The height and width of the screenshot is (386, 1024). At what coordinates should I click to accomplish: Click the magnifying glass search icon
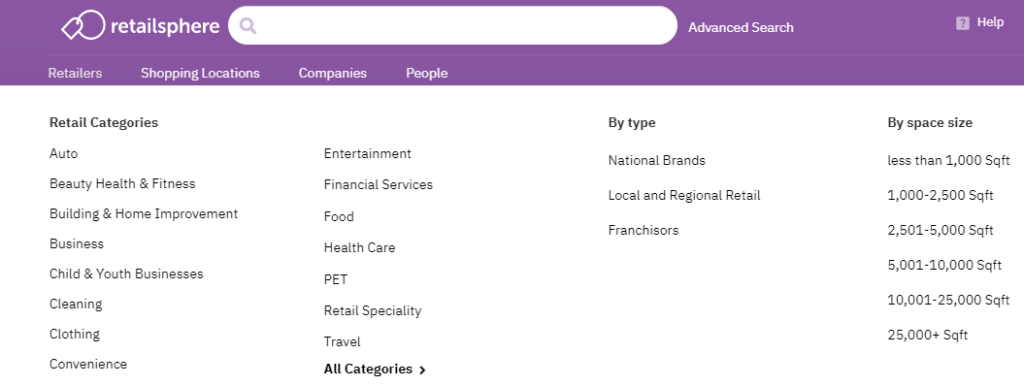coord(248,26)
